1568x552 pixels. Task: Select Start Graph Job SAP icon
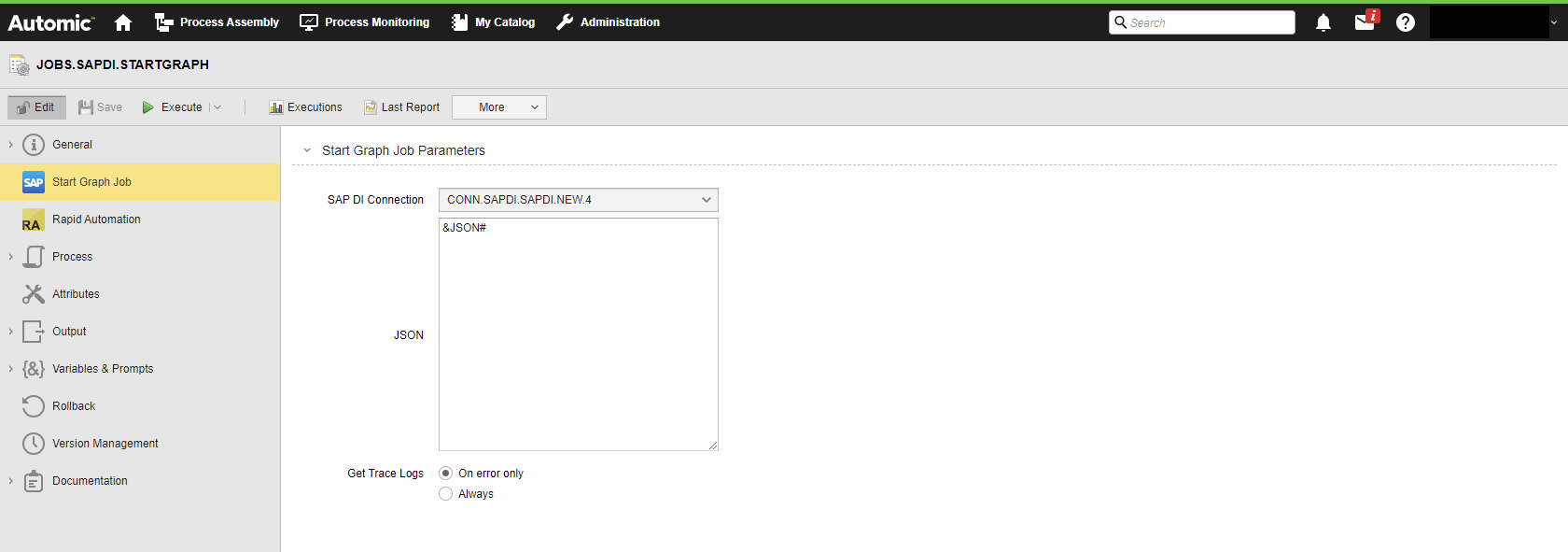click(34, 182)
